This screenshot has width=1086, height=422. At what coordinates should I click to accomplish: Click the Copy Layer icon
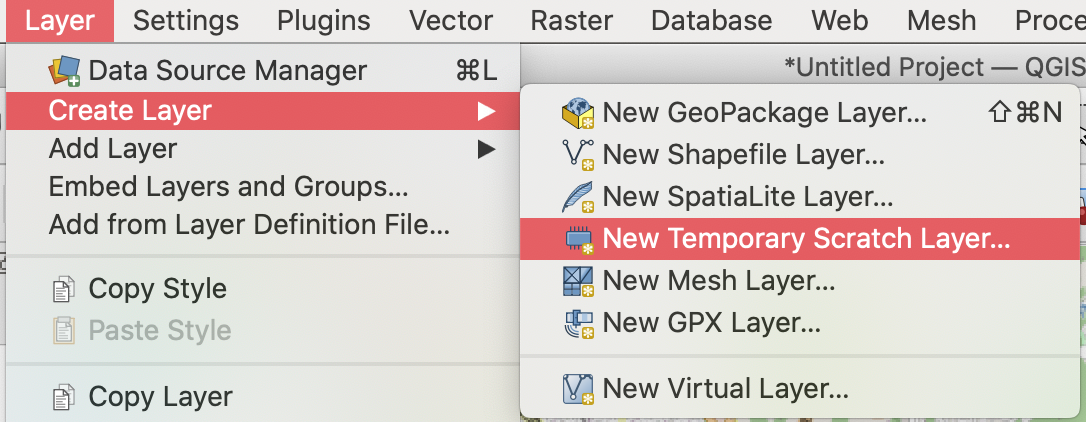coord(63,398)
